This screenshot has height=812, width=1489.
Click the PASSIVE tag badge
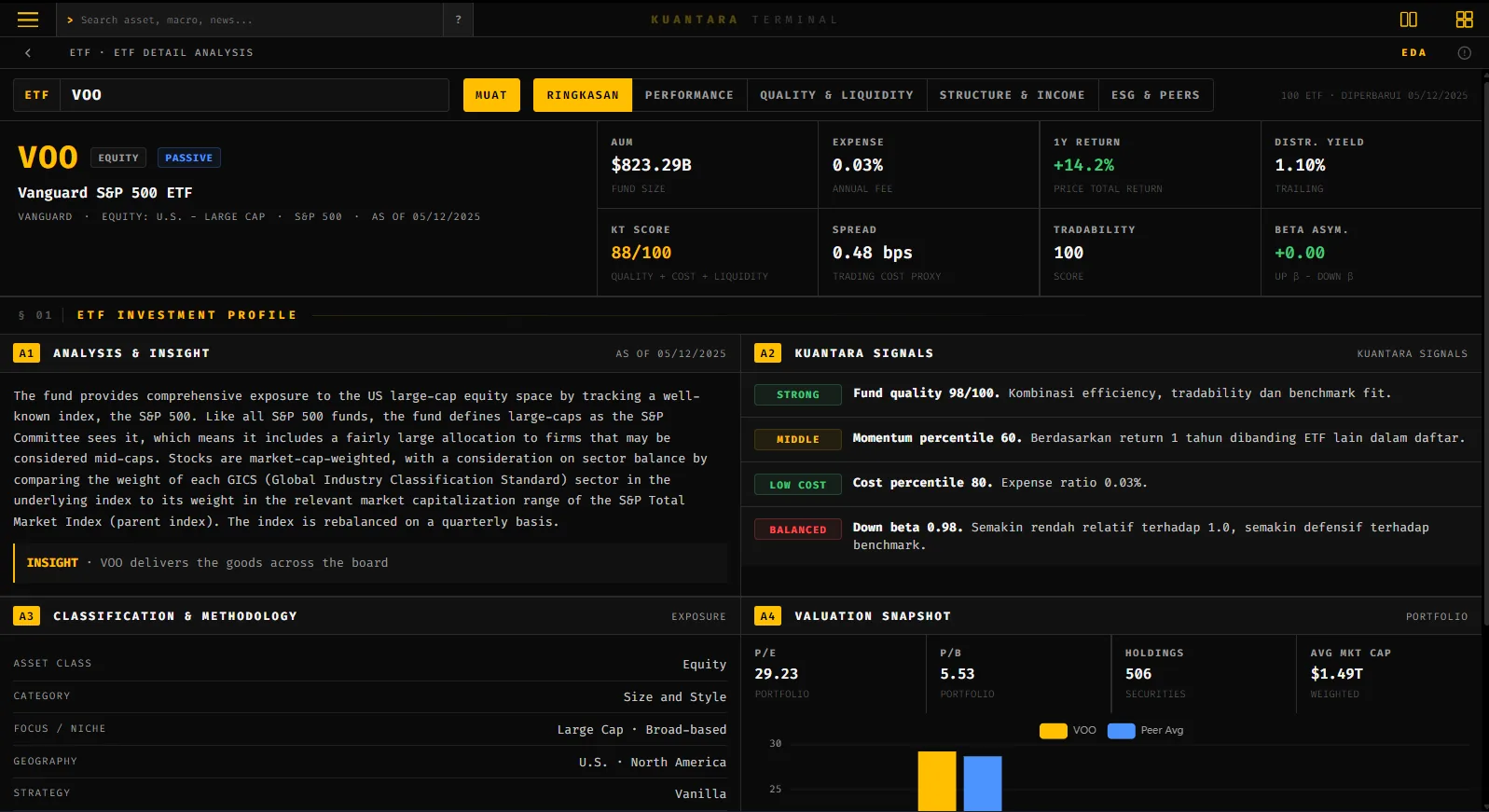point(189,158)
